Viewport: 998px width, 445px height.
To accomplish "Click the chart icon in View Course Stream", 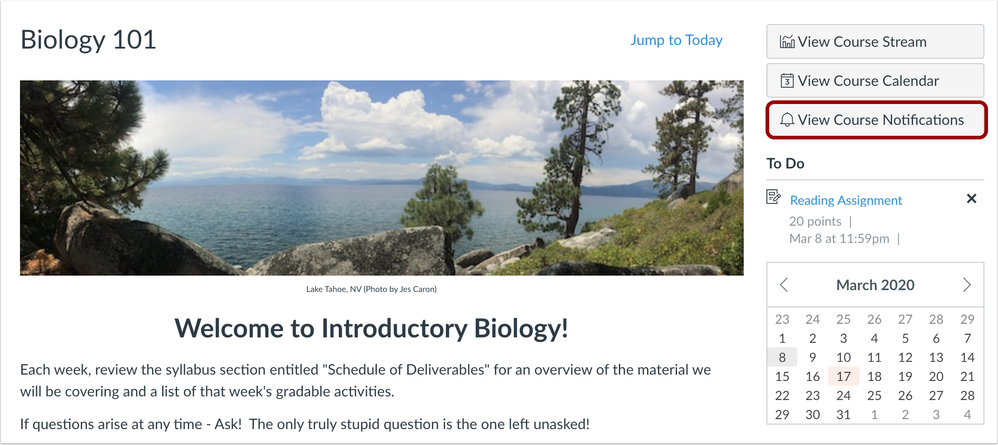I will (x=787, y=42).
